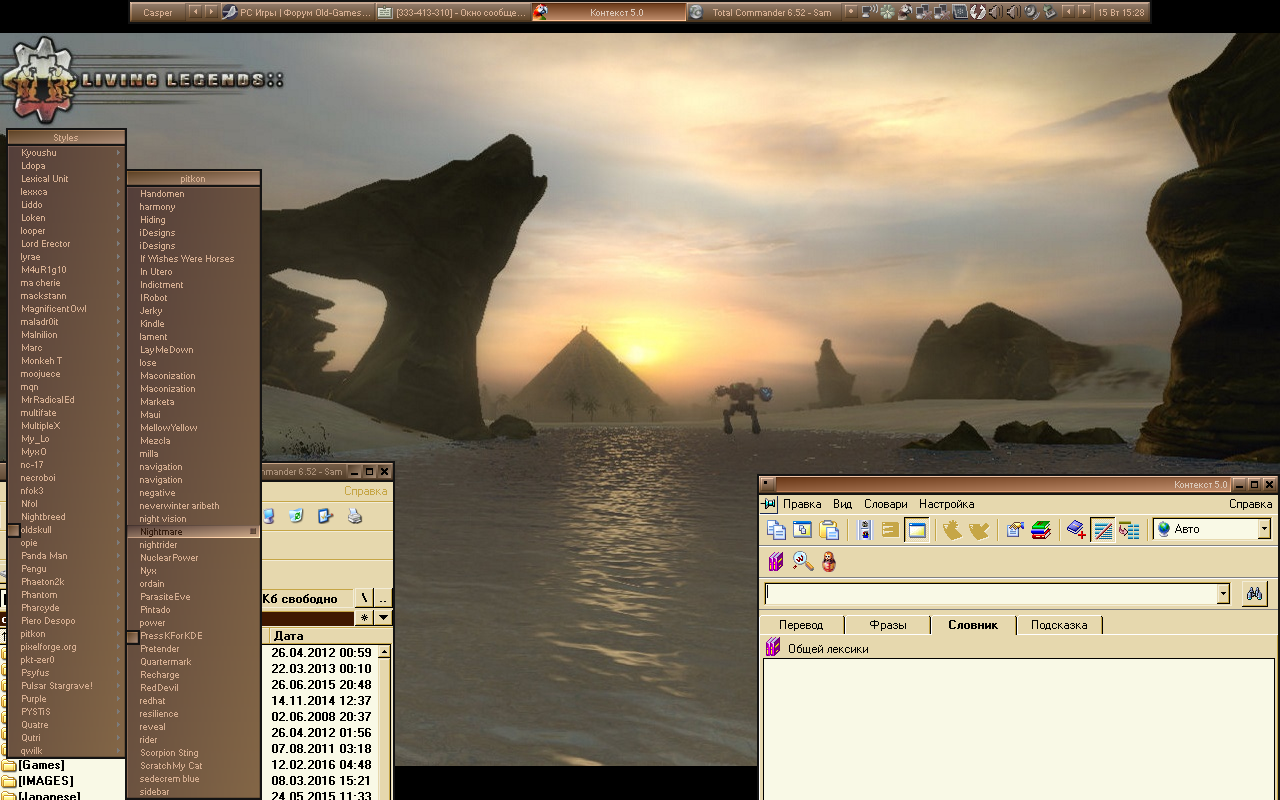Click the blue book with red plus icon
This screenshot has height=800, width=1280.
tap(1076, 530)
